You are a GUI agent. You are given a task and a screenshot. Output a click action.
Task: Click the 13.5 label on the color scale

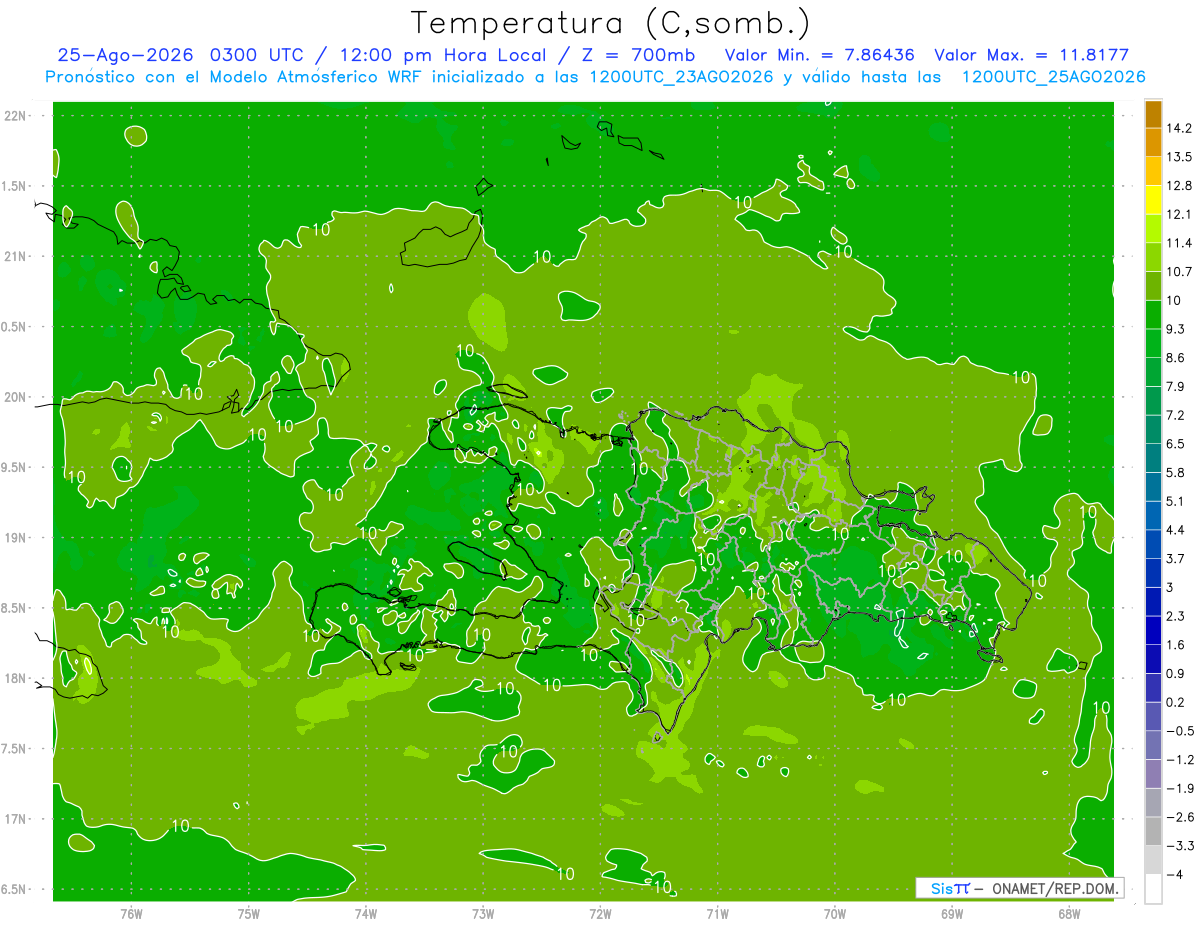pos(1180,157)
